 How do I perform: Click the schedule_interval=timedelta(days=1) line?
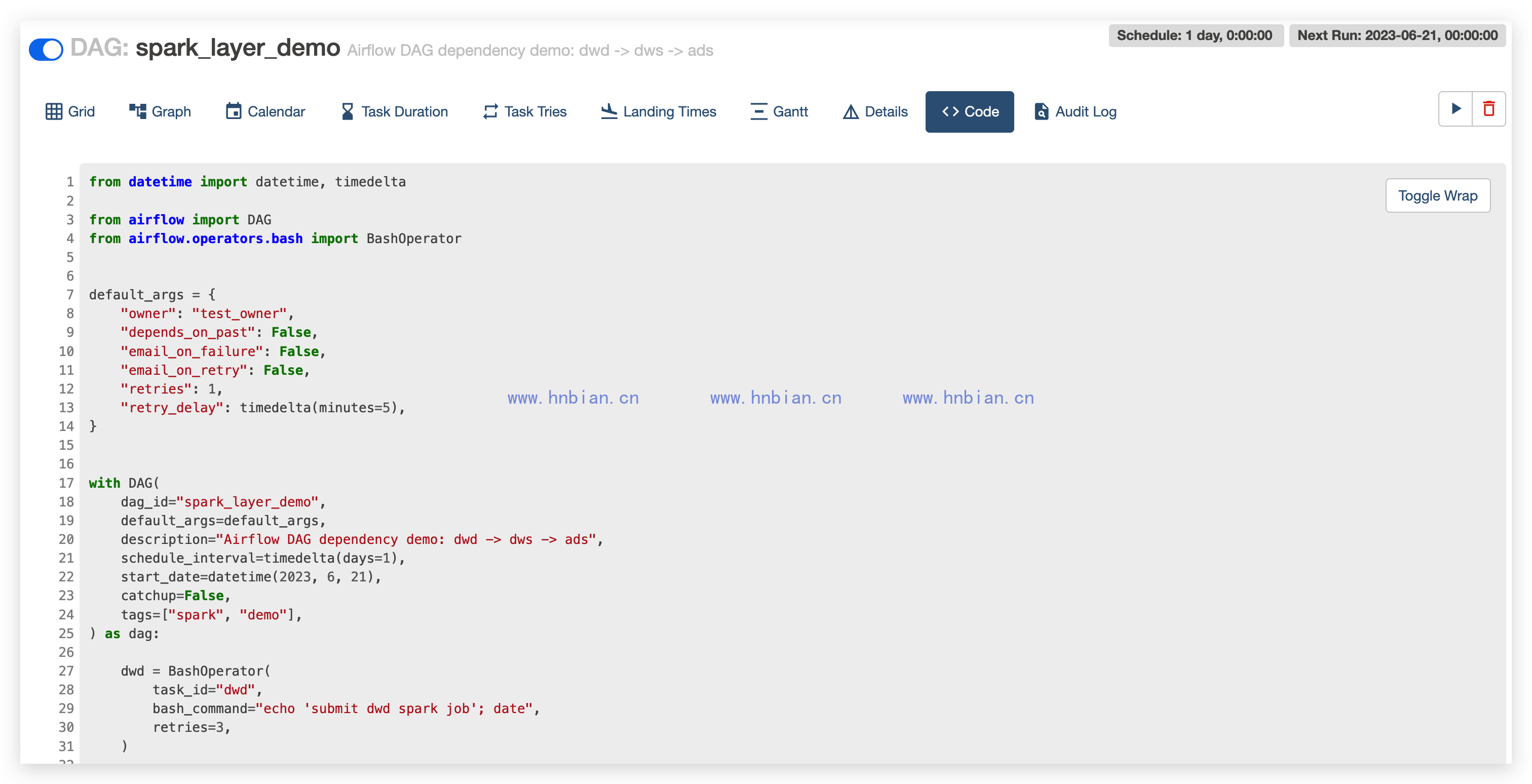tap(263, 558)
